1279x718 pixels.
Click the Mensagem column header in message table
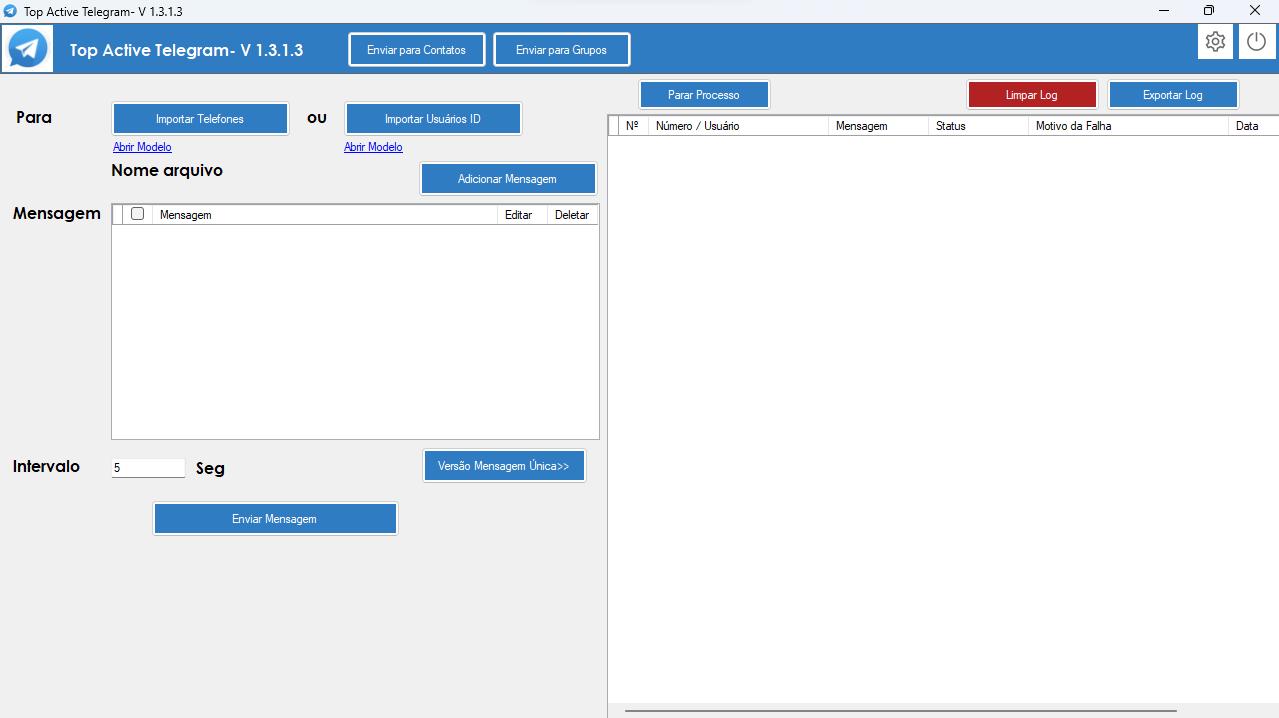pos(324,214)
